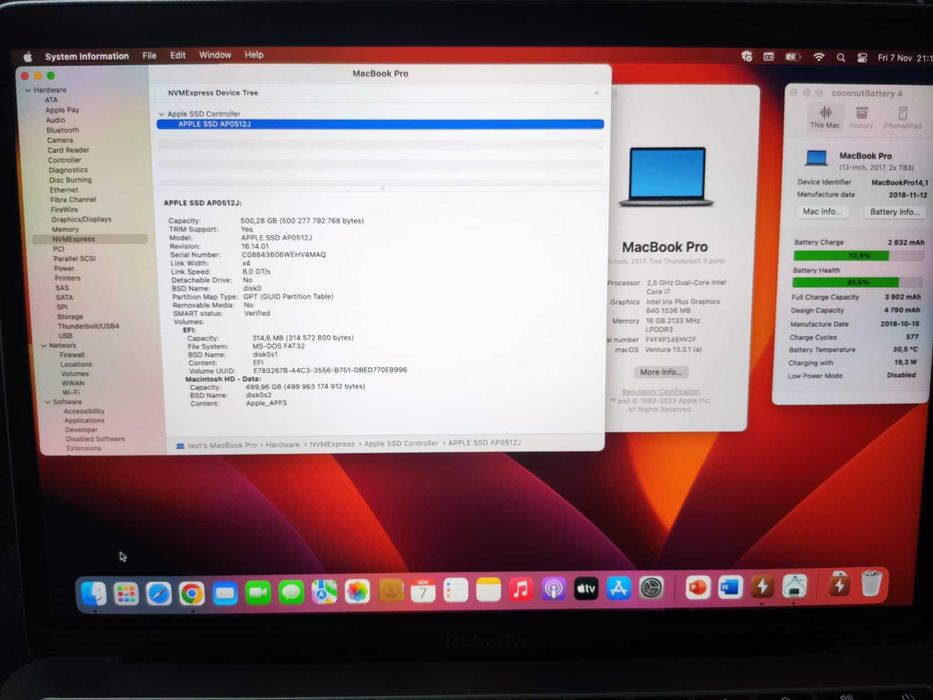The image size is (933, 700).
Task: Collapse the Network section in sidebar
Action: pos(43,345)
